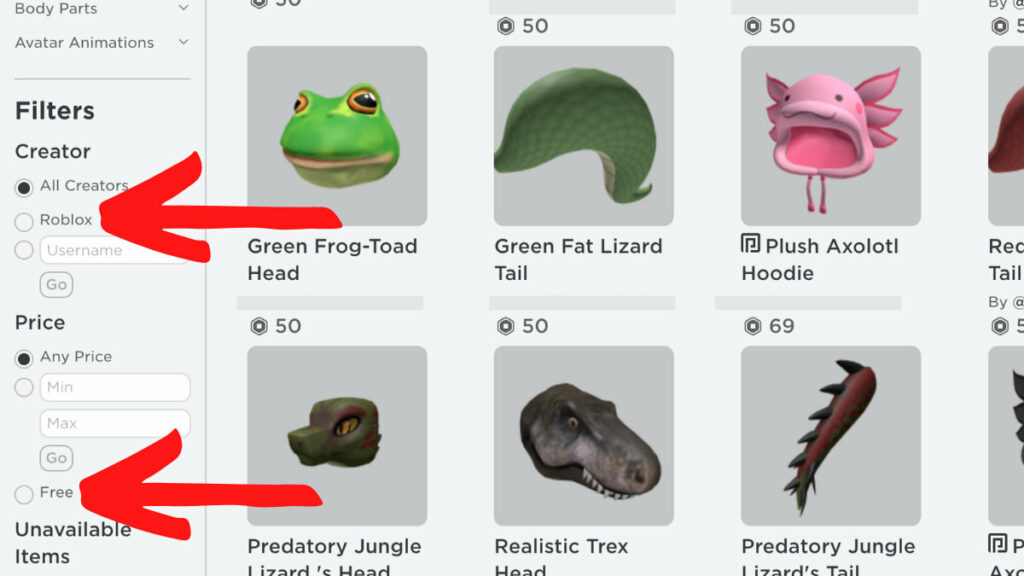The width and height of the screenshot is (1024, 576).
Task: Select the Free price radio button
Action: tap(24, 494)
